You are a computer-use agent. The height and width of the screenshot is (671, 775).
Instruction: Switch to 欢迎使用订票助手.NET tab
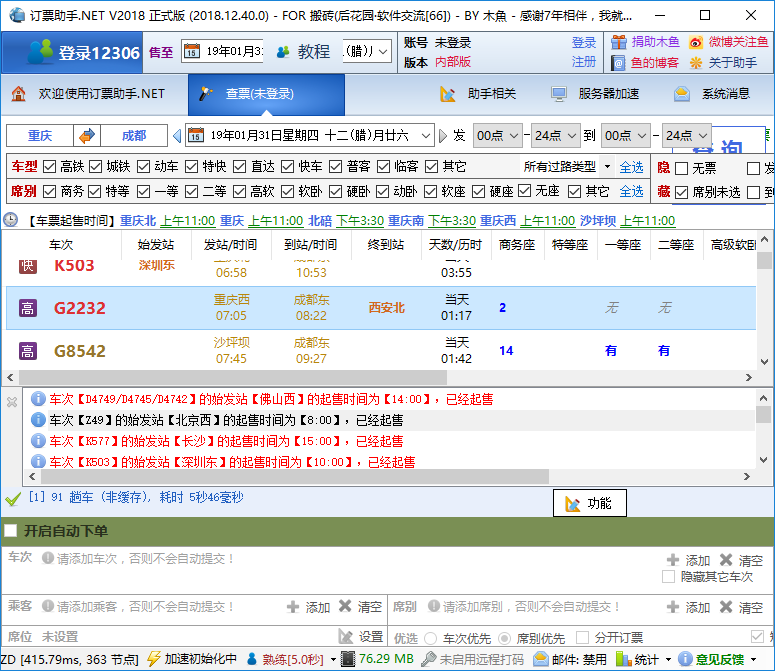tap(94, 94)
